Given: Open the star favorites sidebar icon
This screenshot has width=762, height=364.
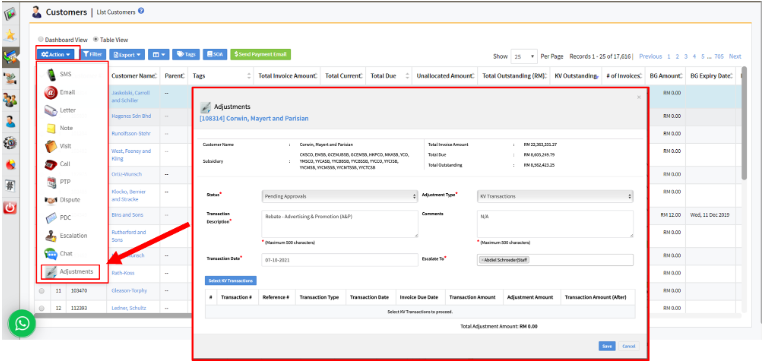Looking at the screenshot, I should click(10, 35).
